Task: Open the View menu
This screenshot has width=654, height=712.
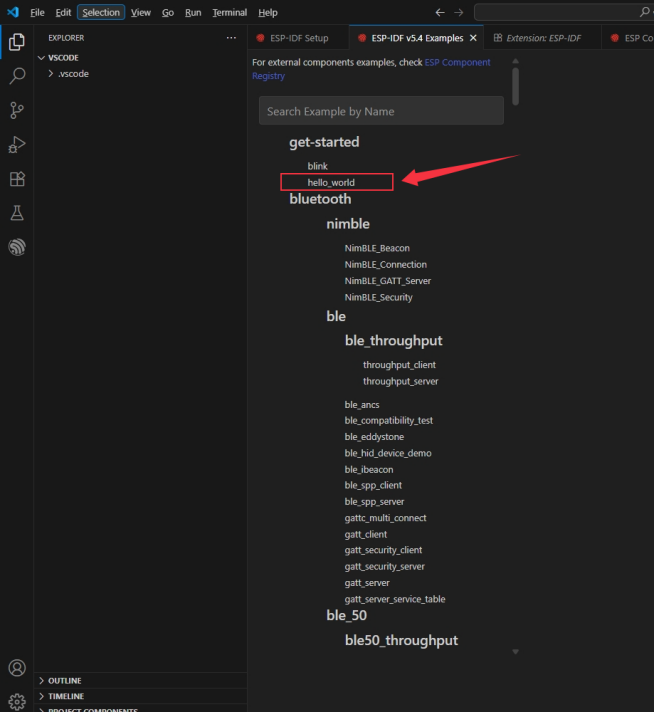Action: (x=141, y=12)
